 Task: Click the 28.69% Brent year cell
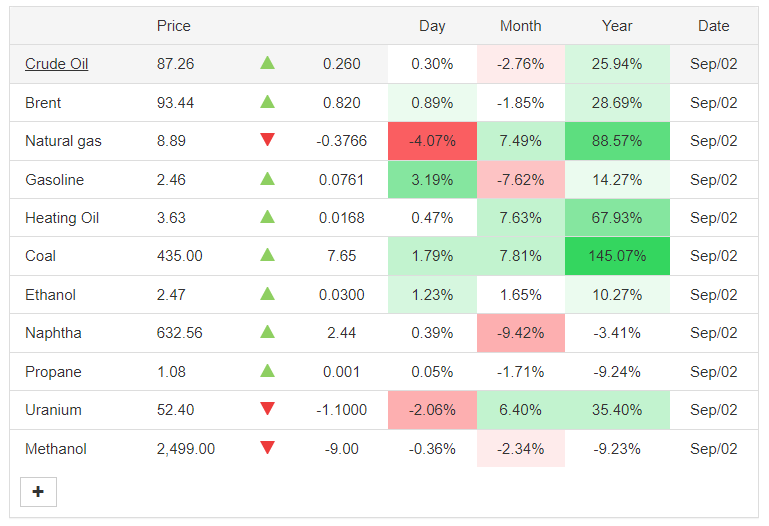pos(617,103)
